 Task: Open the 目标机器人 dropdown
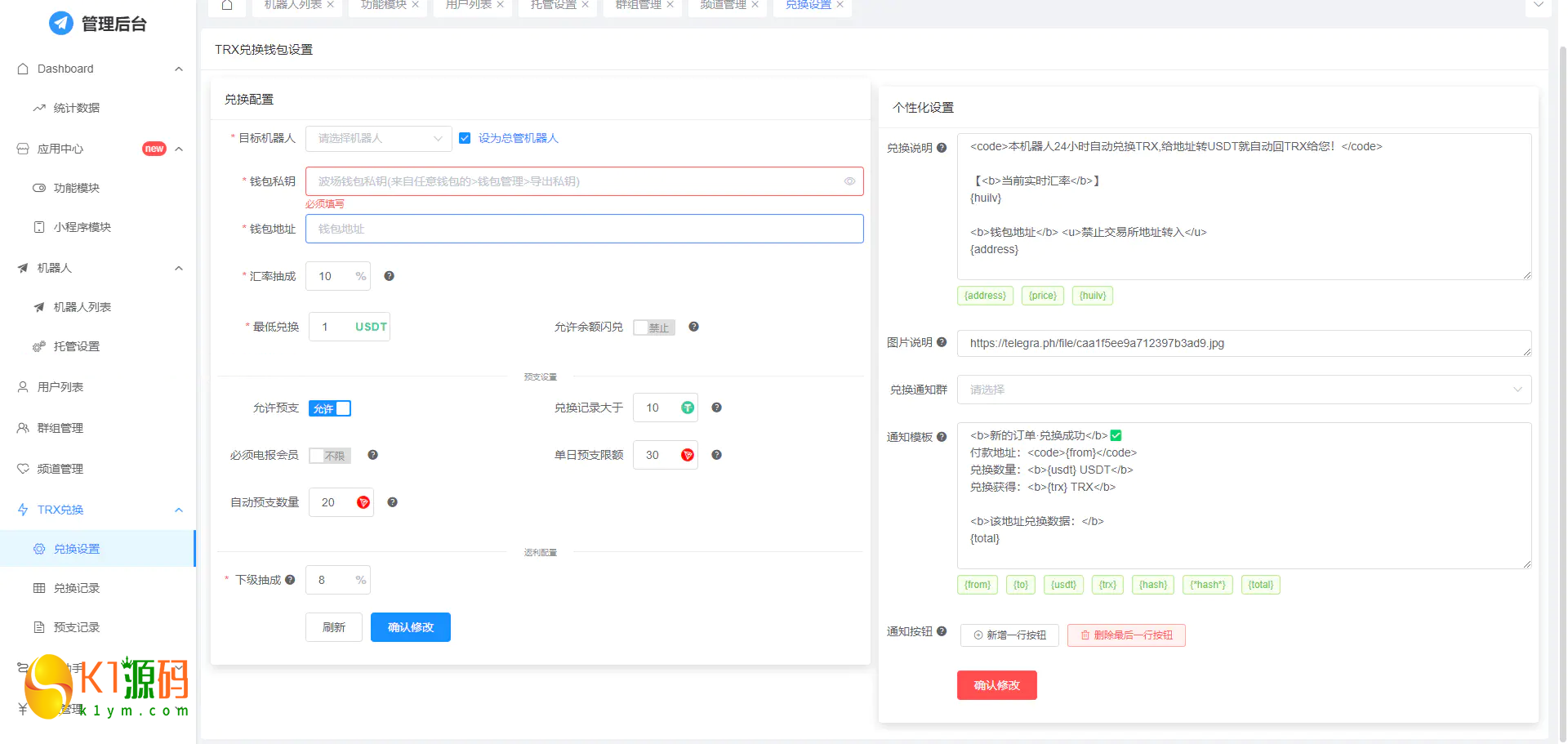(379, 139)
